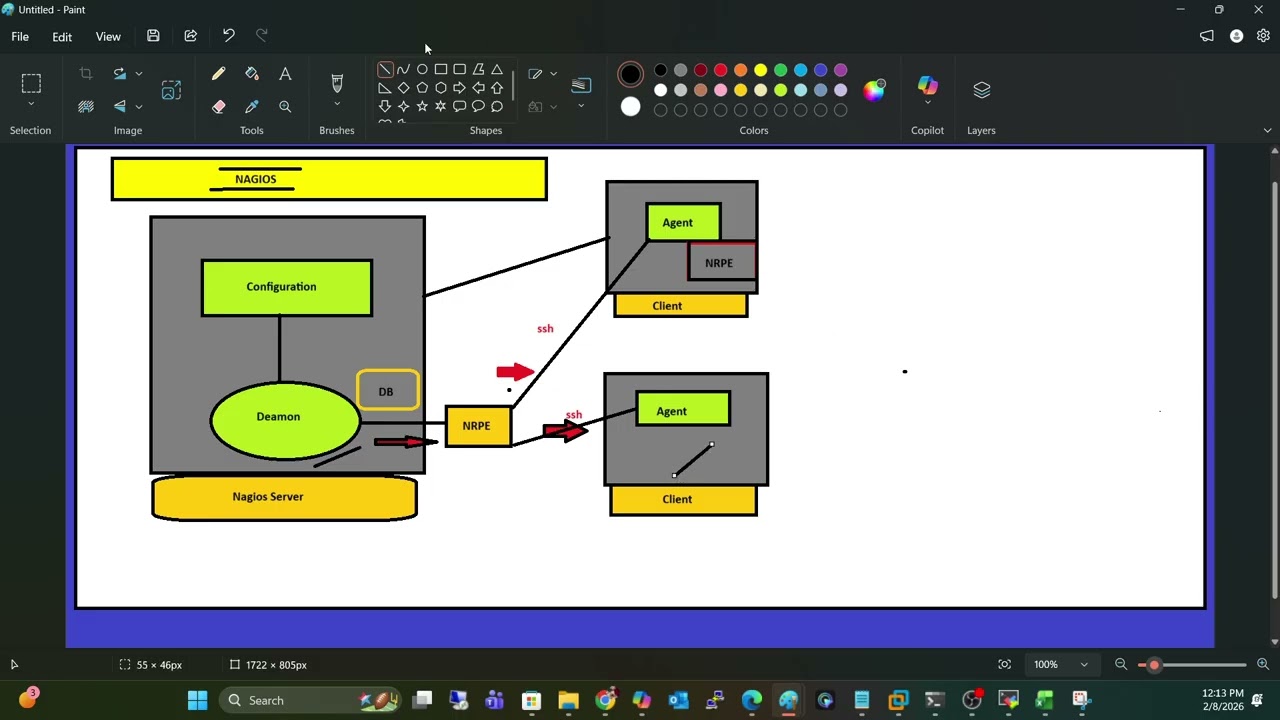Select Color 1 primary swatch
The image size is (1280, 720).
630,74
